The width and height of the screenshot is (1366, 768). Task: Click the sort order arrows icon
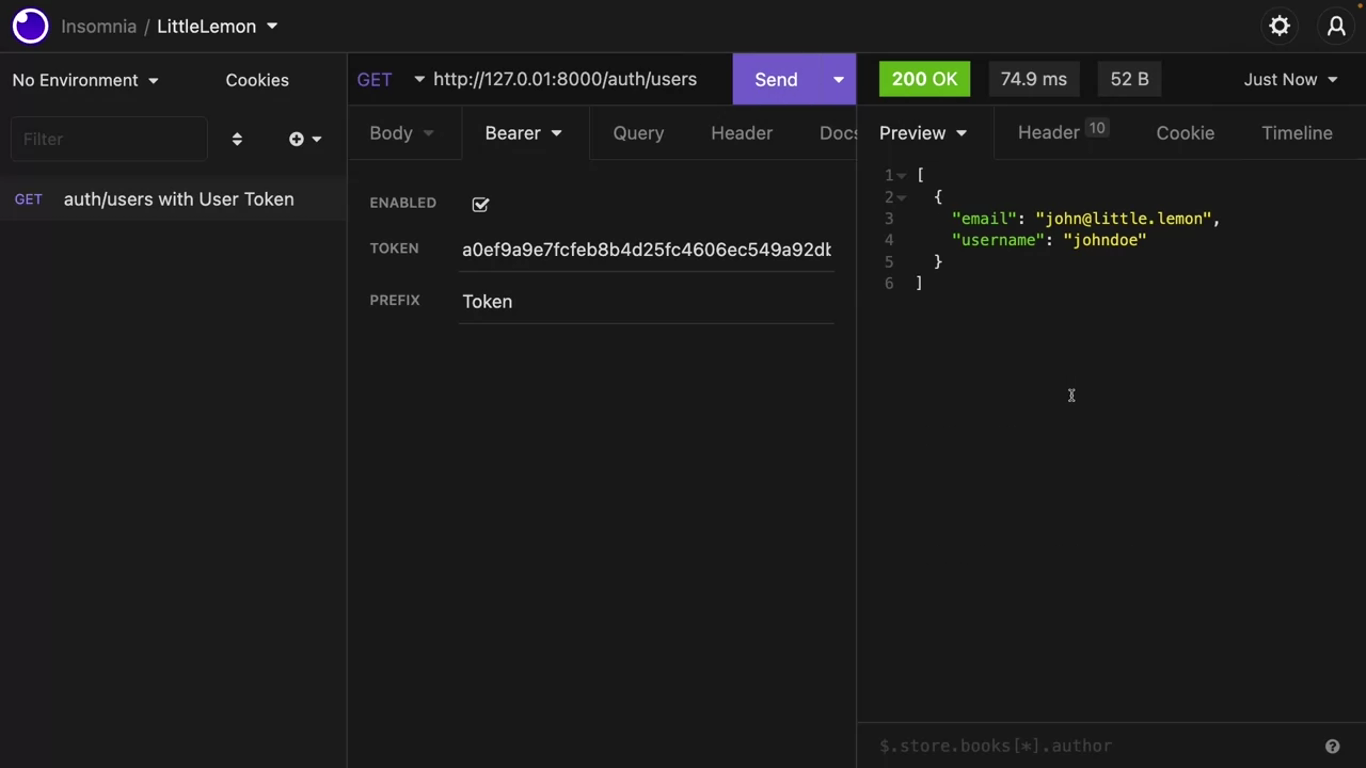click(237, 139)
